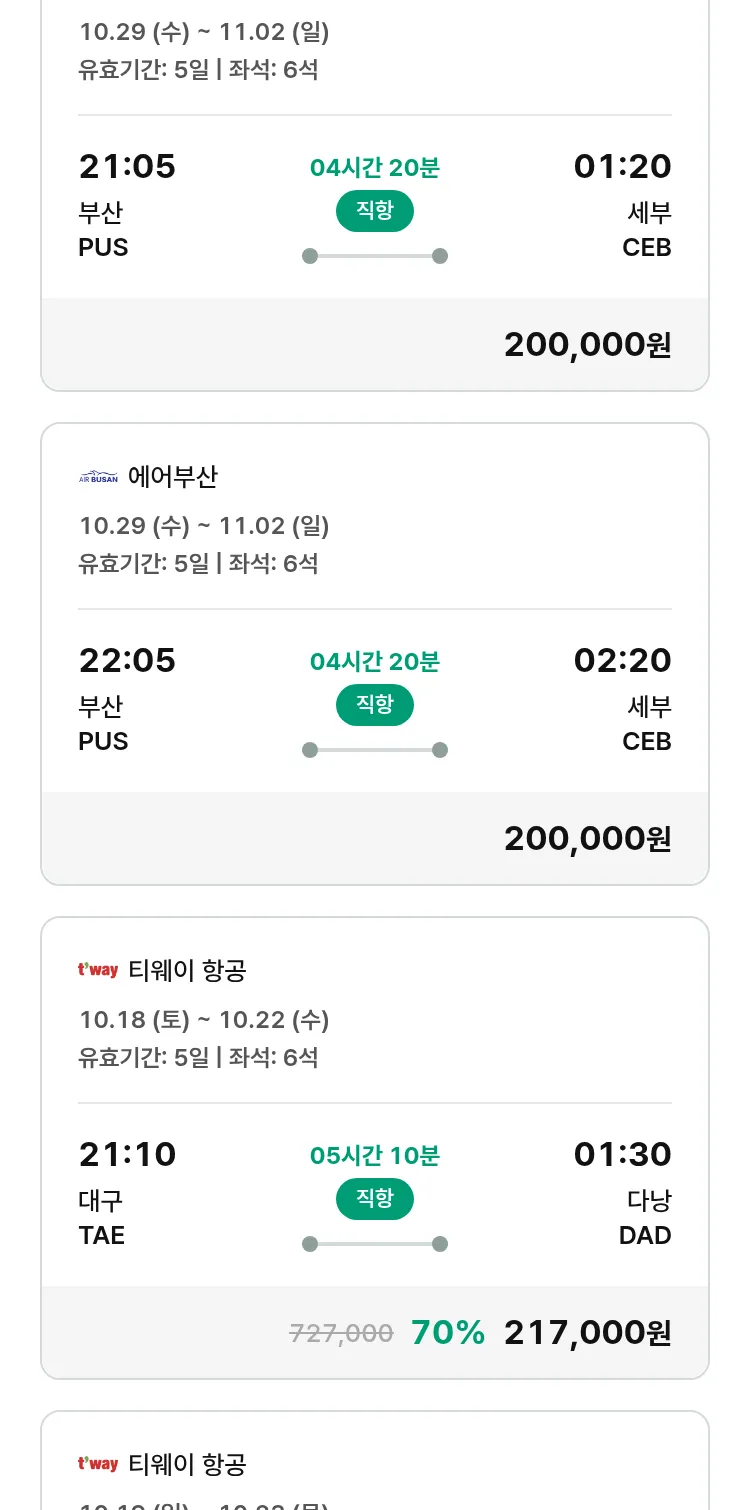Select the 티웨이 항공 name on the Da Nang card

(x=188, y=970)
